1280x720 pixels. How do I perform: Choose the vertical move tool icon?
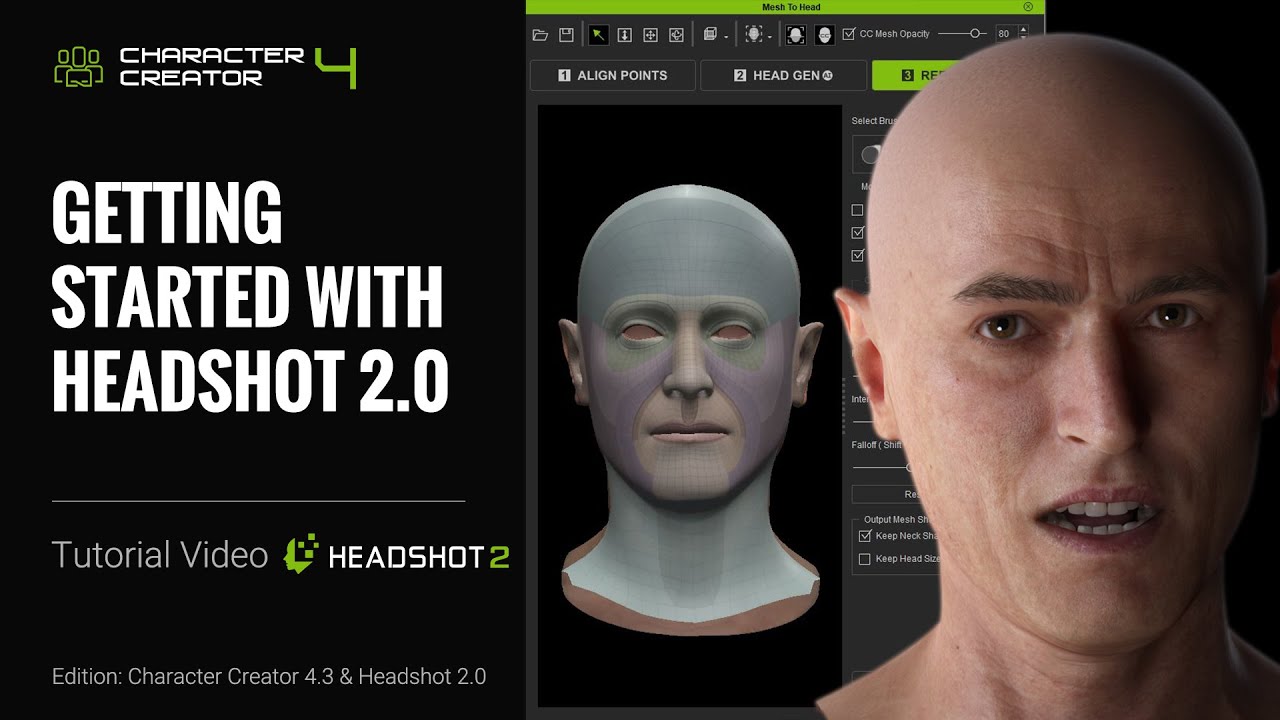pyautogui.click(x=624, y=35)
